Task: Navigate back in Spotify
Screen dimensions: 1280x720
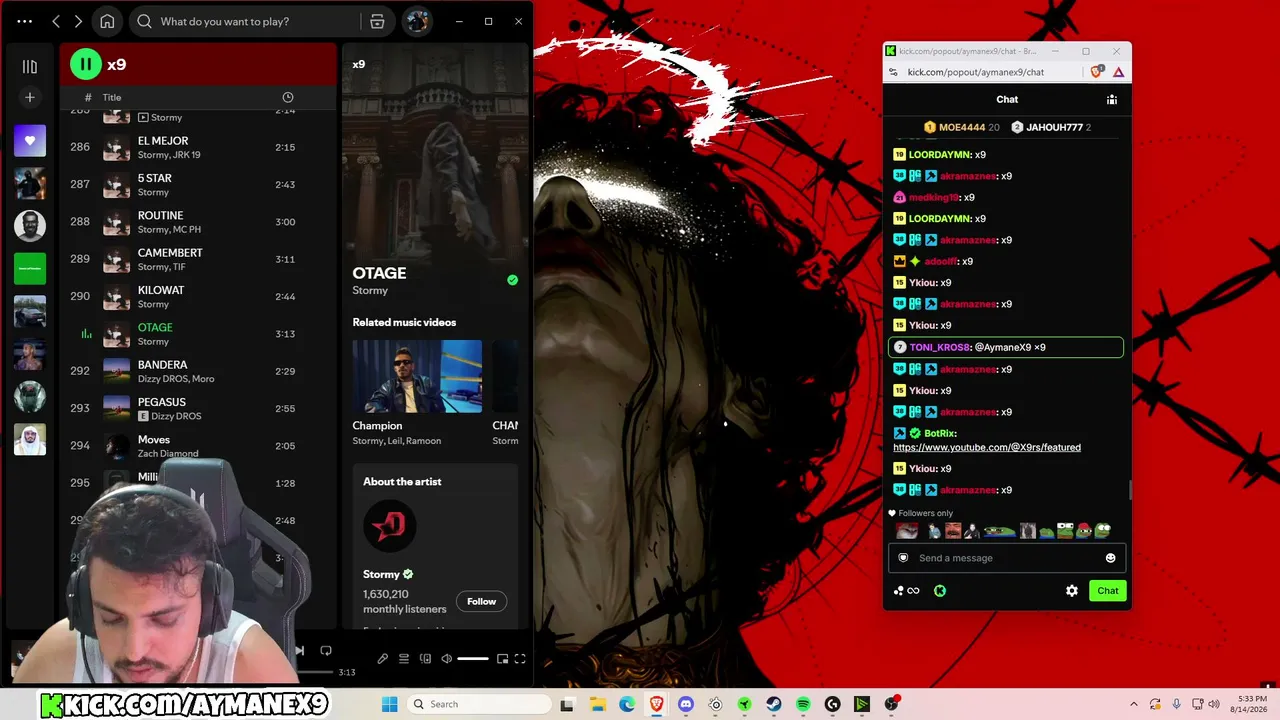Action: click(x=56, y=21)
